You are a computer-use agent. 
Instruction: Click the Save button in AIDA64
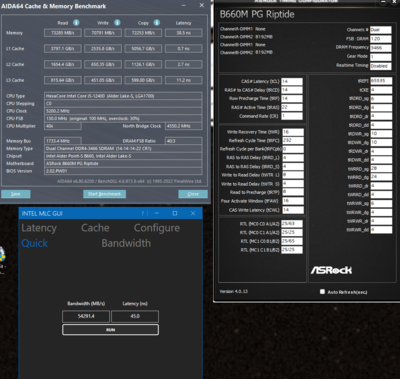16,194
